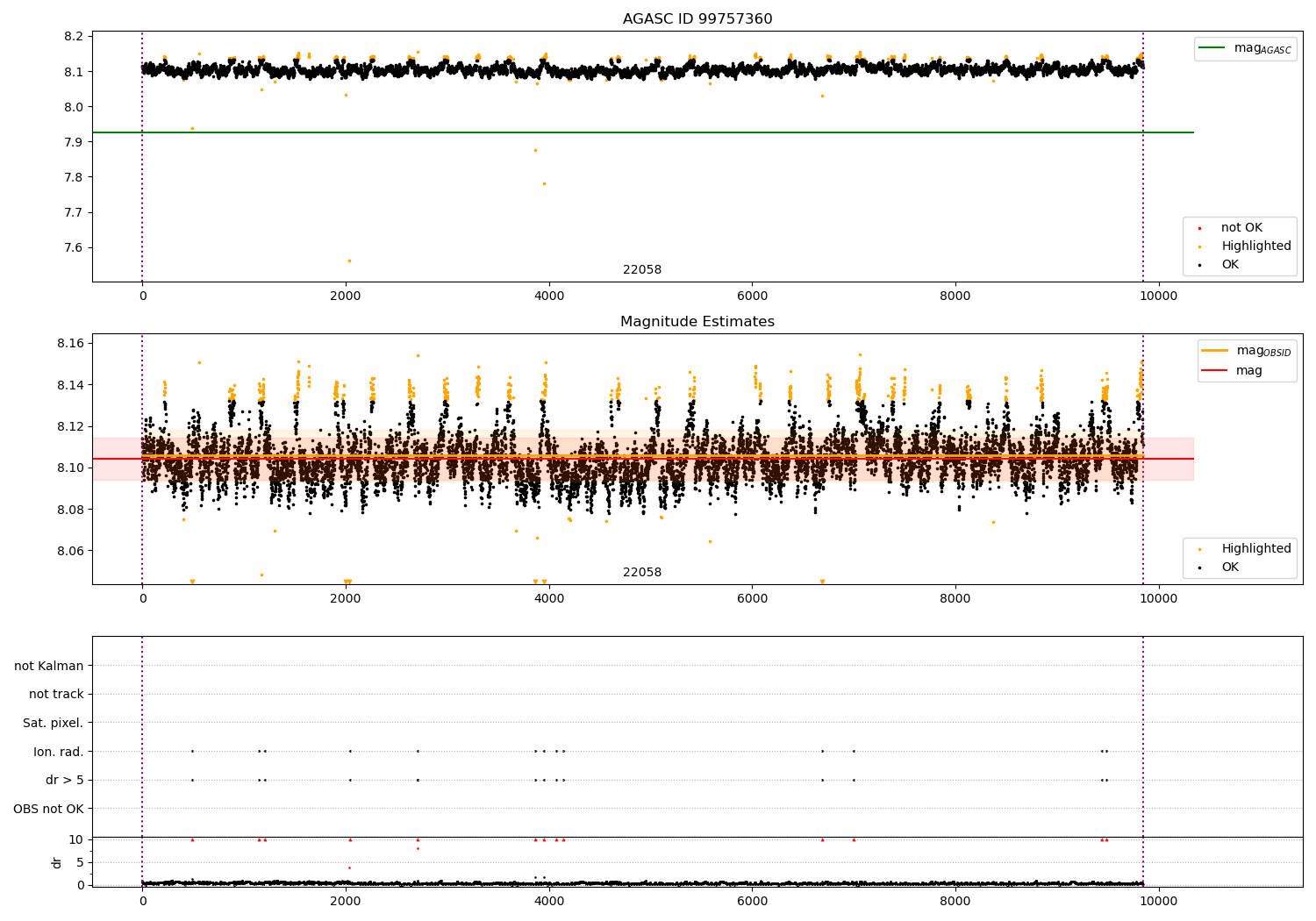Click green line sample in mag AGASC legend
Screen dimensions: 1316x921
coord(1212,48)
